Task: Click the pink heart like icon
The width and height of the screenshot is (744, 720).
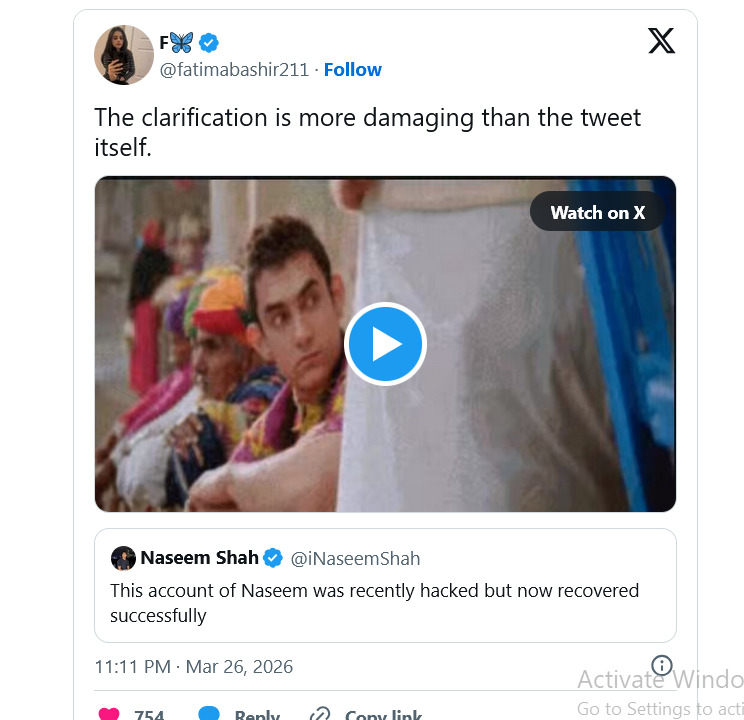Action: pos(109,714)
